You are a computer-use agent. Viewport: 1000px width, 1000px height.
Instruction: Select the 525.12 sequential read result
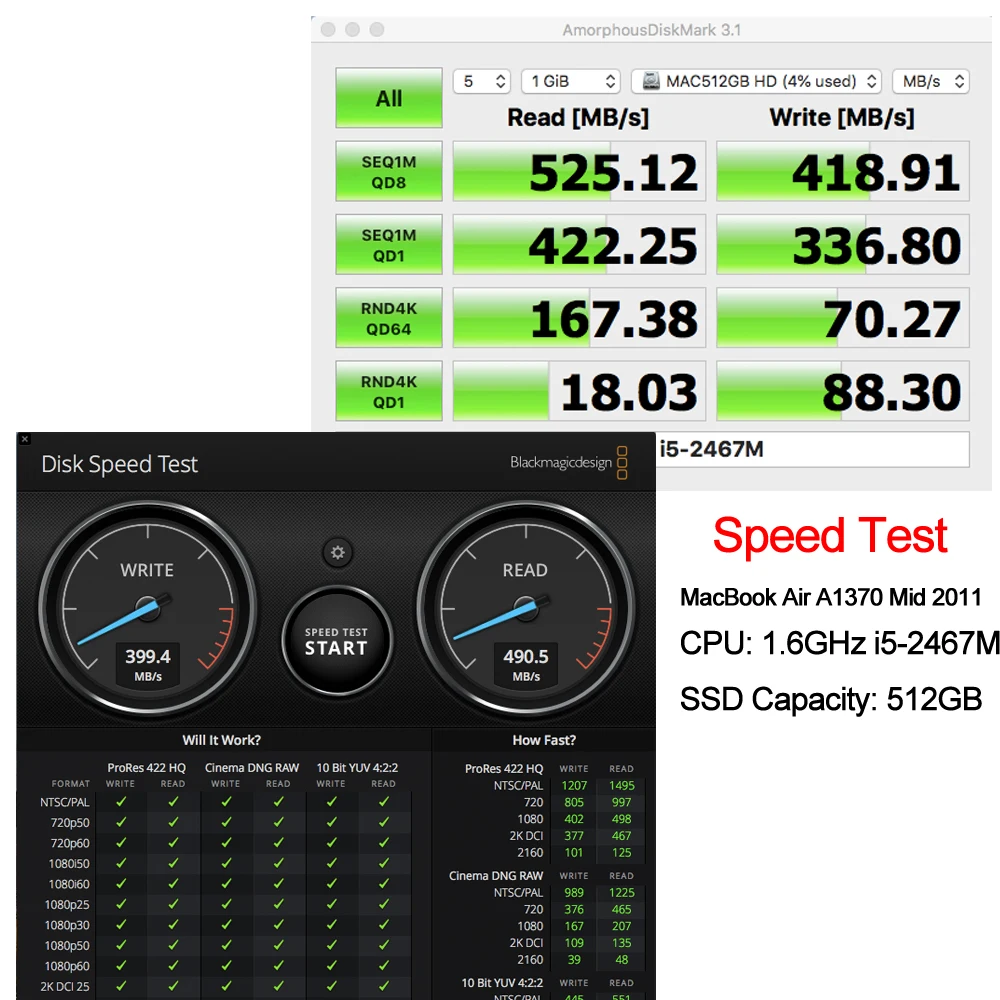580,172
